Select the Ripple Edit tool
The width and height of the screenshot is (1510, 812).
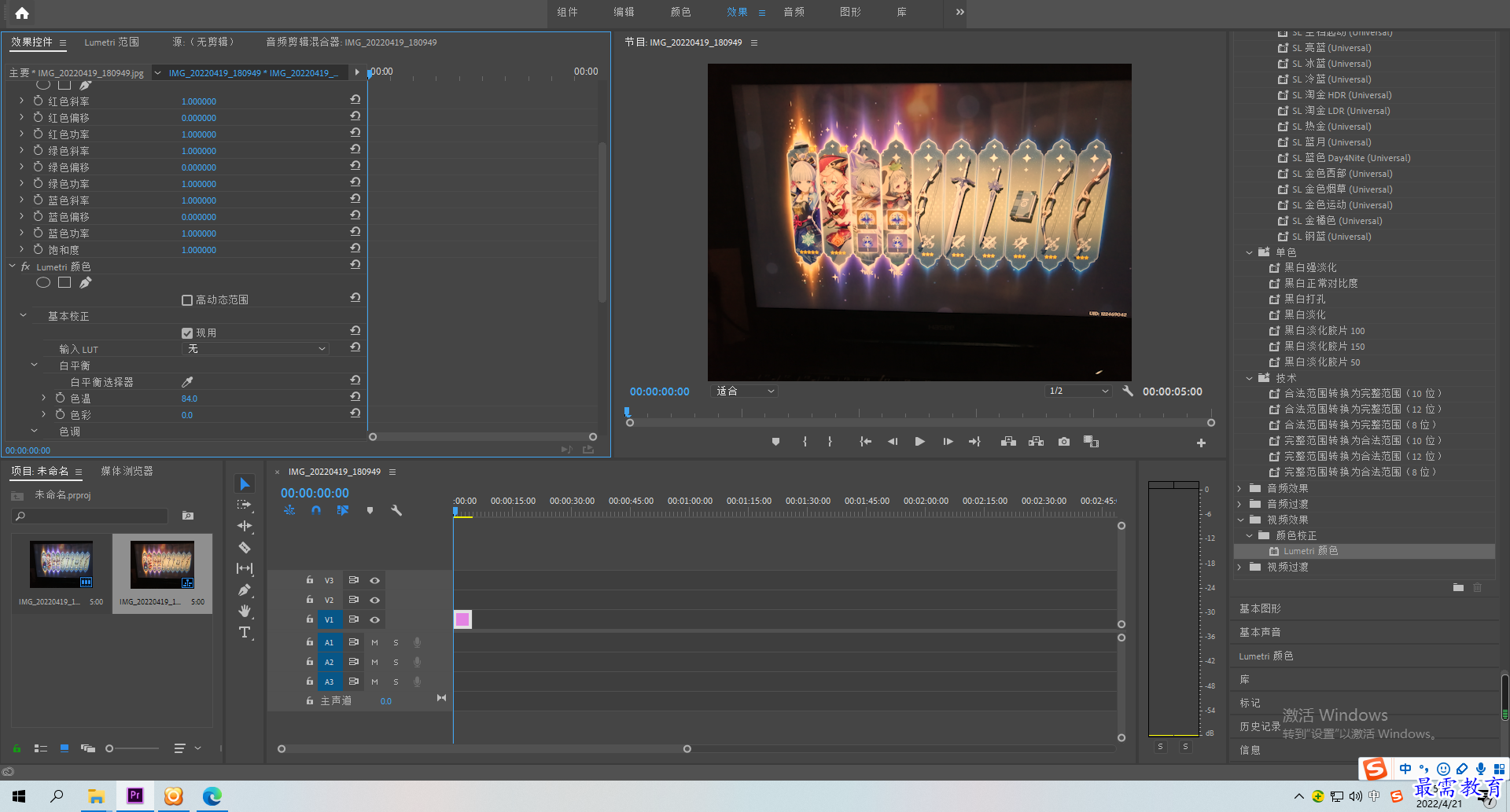245,526
